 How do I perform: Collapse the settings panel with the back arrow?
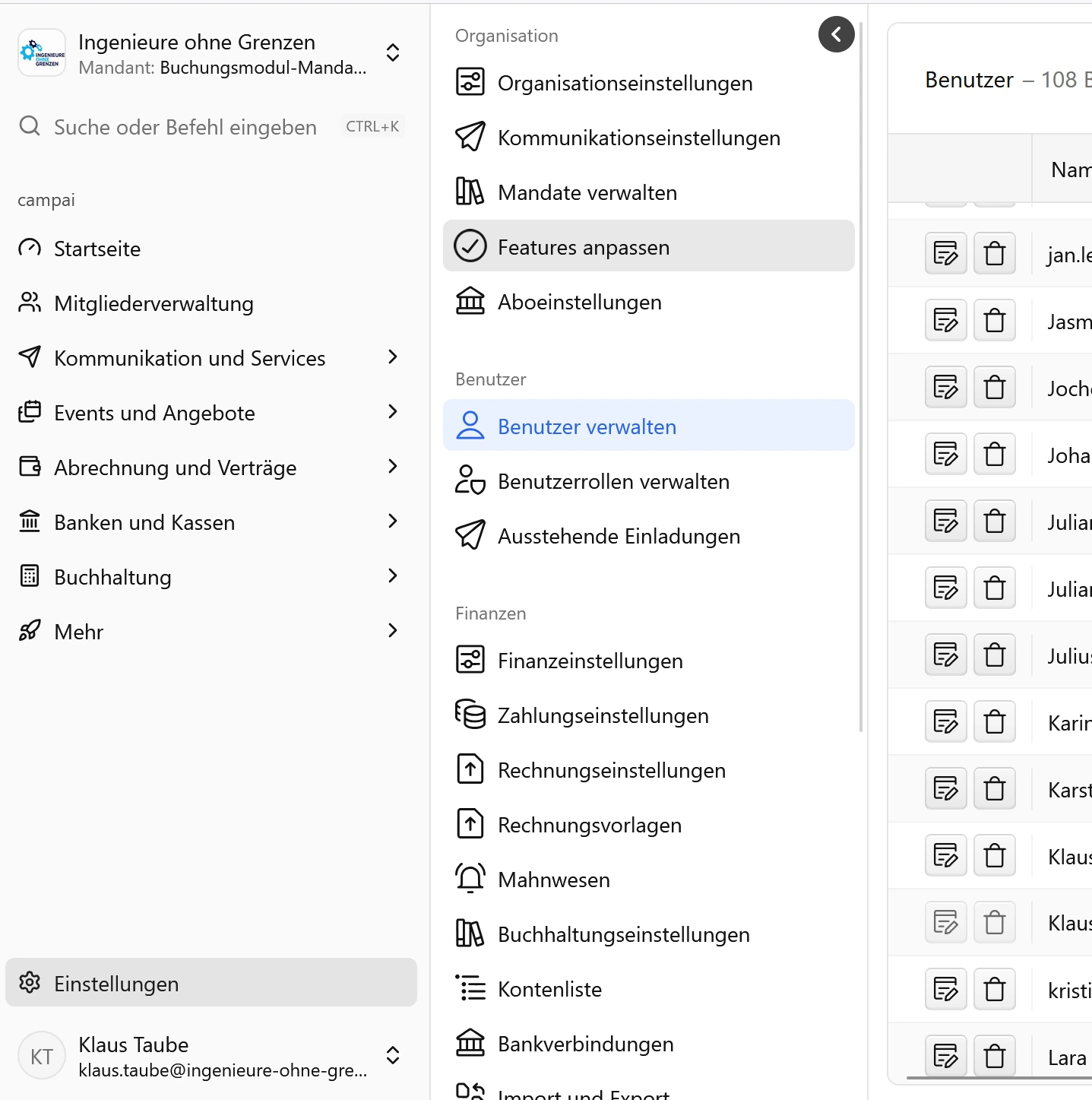tap(836, 34)
